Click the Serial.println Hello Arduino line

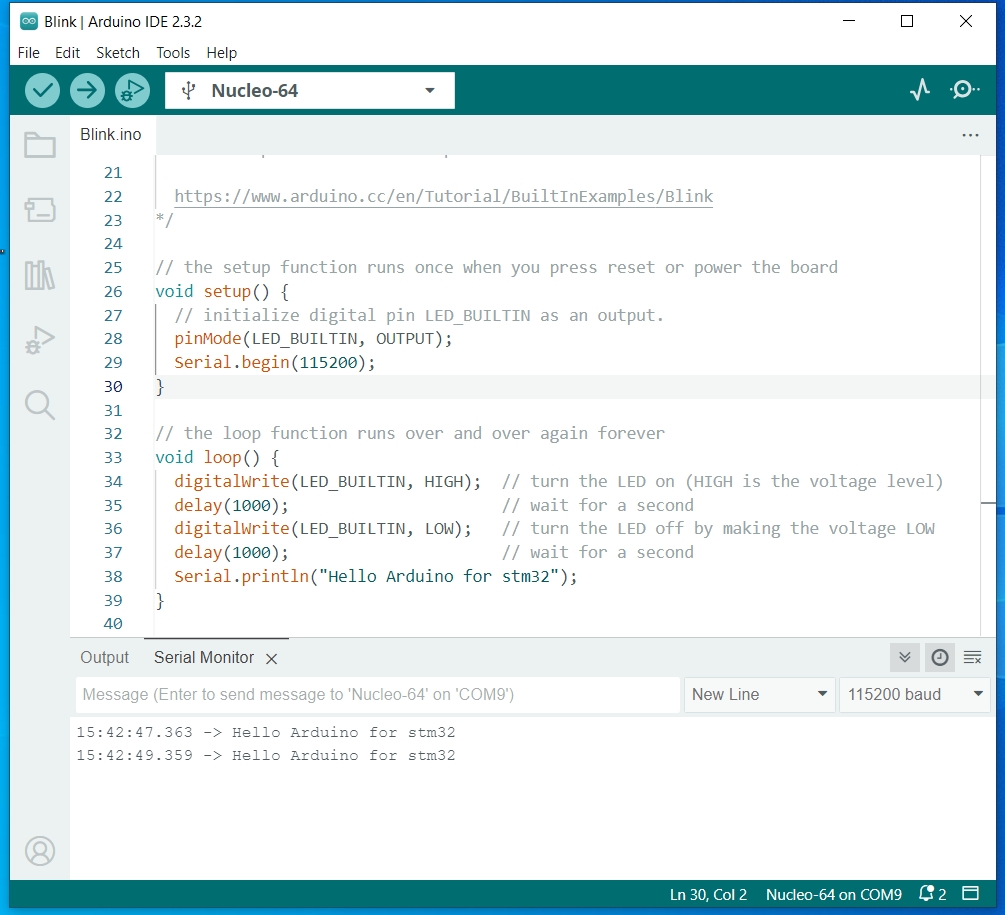click(376, 577)
